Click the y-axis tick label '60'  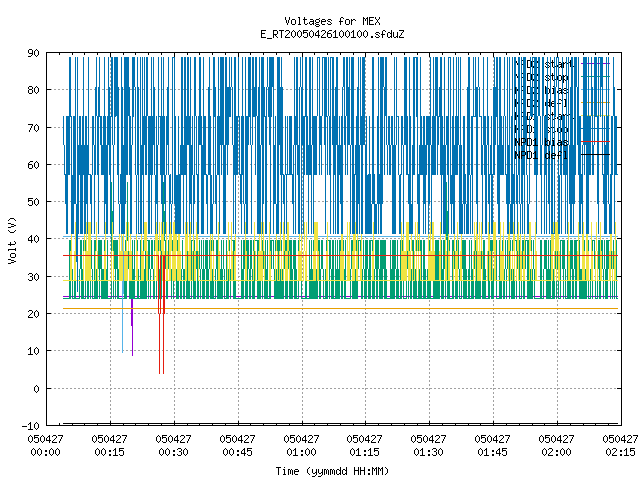click(33, 165)
